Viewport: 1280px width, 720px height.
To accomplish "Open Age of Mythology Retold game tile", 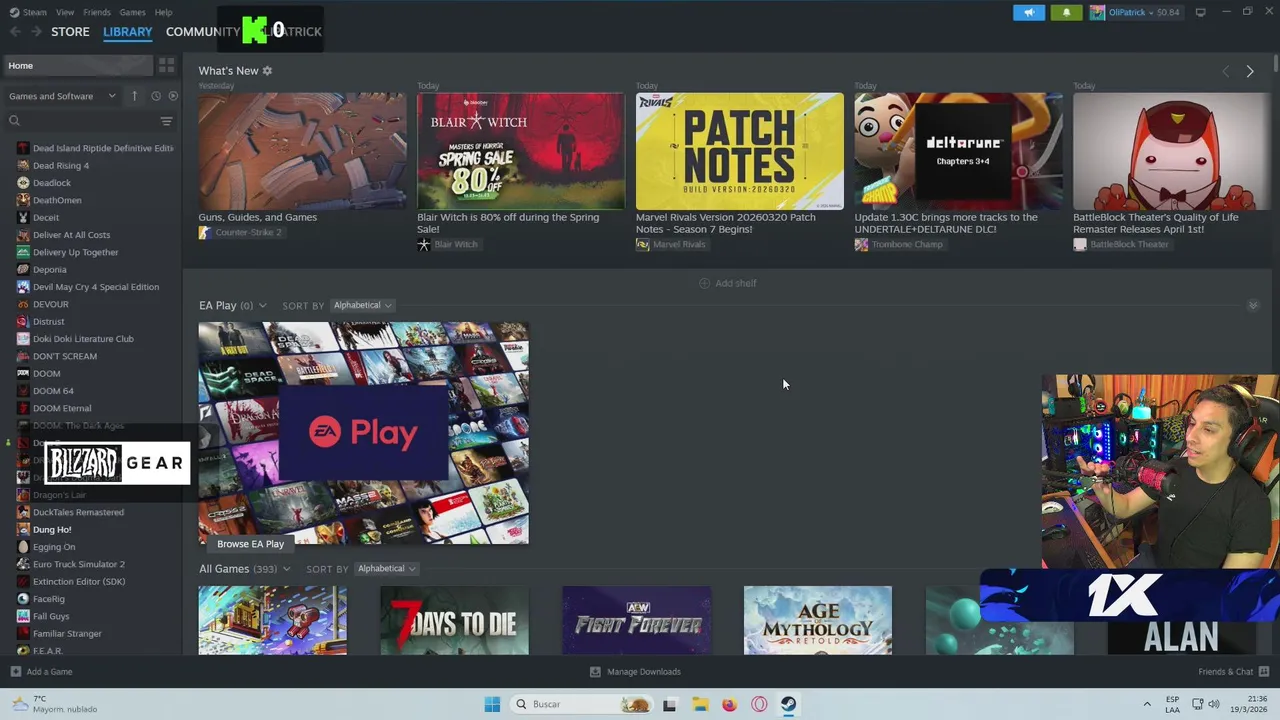I will click(x=818, y=621).
